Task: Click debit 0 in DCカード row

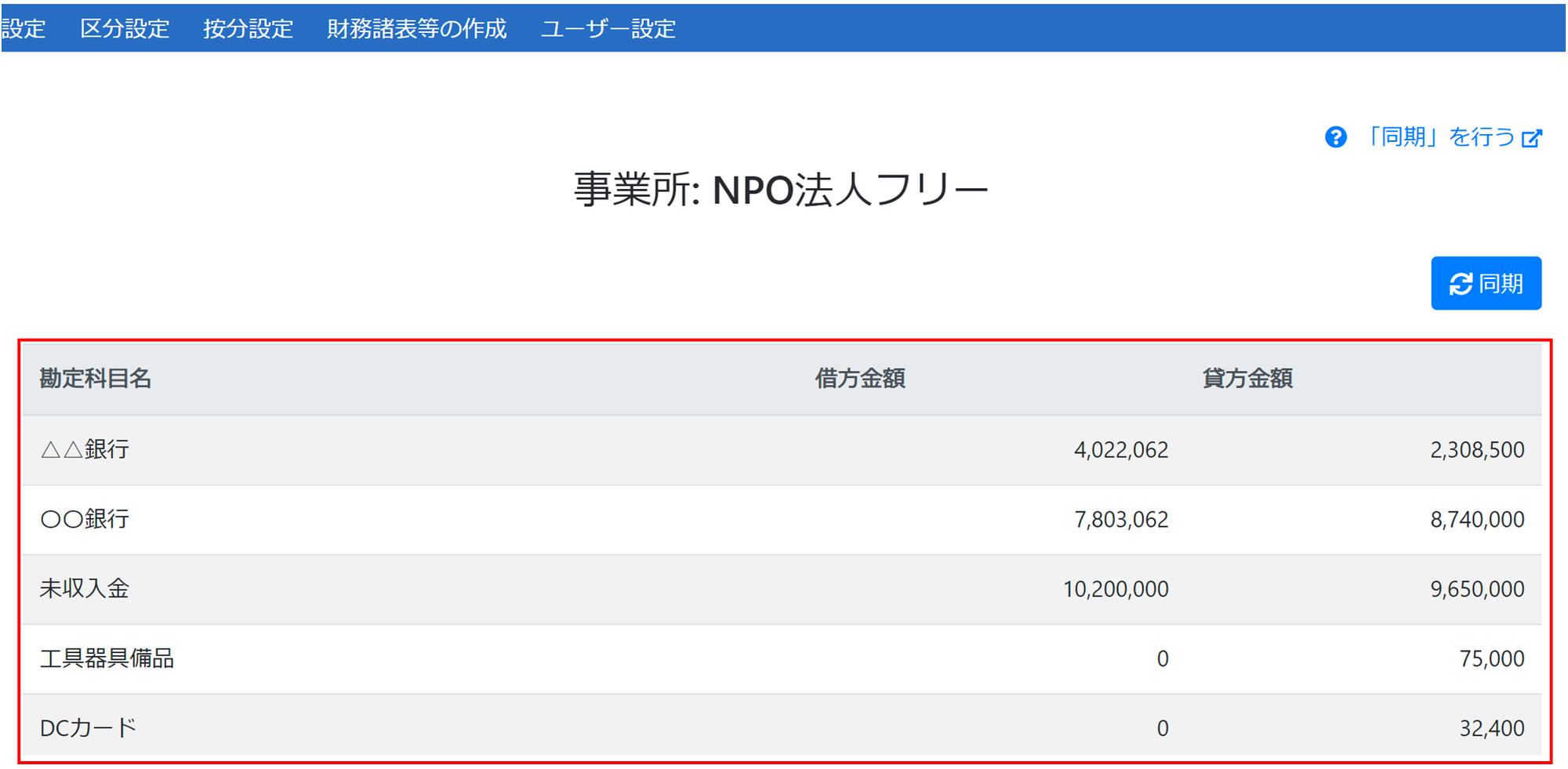Action: click(x=1163, y=729)
